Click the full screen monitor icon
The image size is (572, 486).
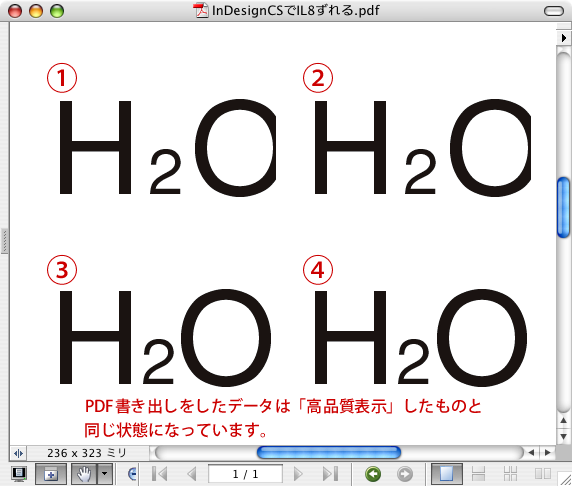[x=19, y=474]
